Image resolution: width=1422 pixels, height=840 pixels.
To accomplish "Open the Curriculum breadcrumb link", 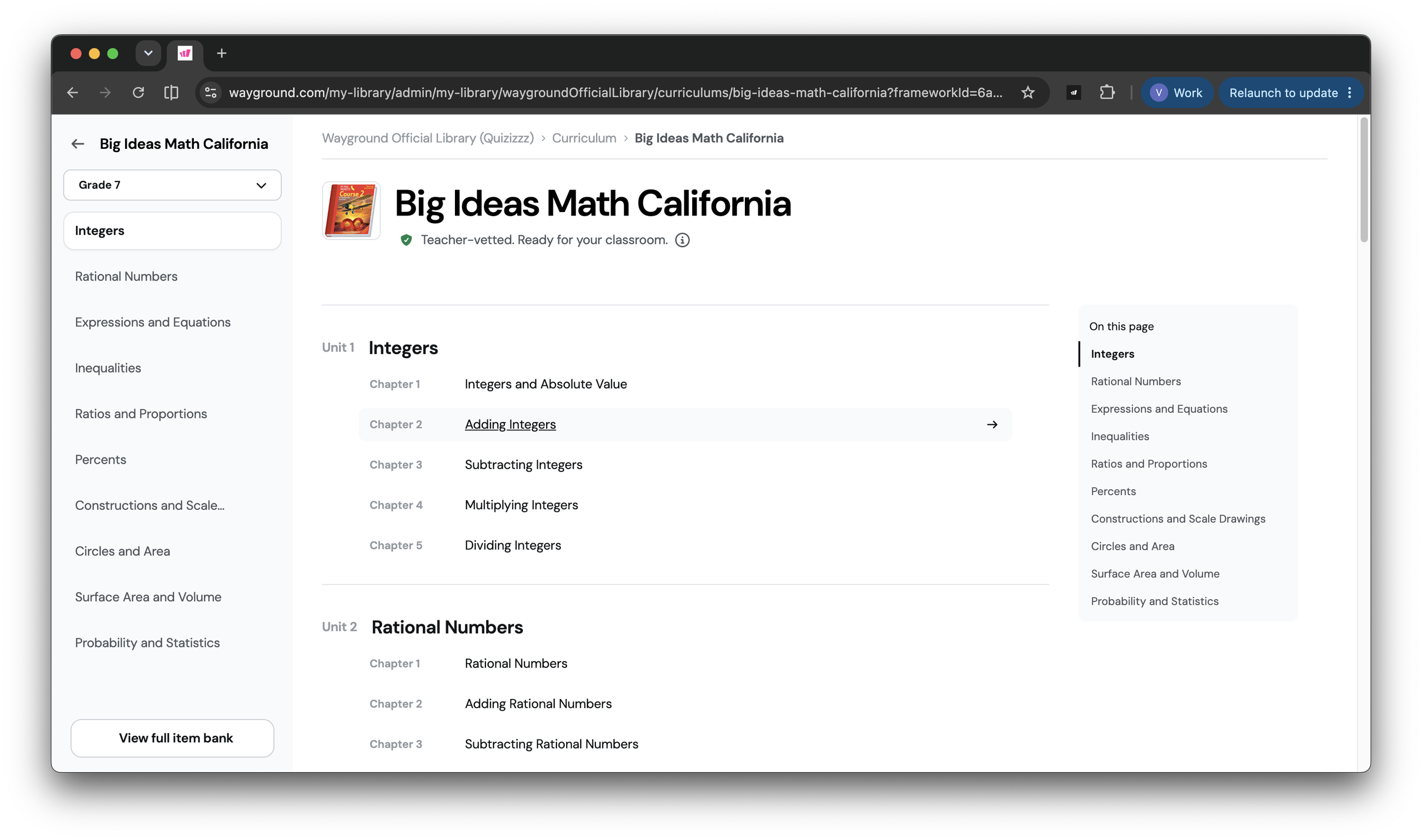I will (x=584, y=138).
